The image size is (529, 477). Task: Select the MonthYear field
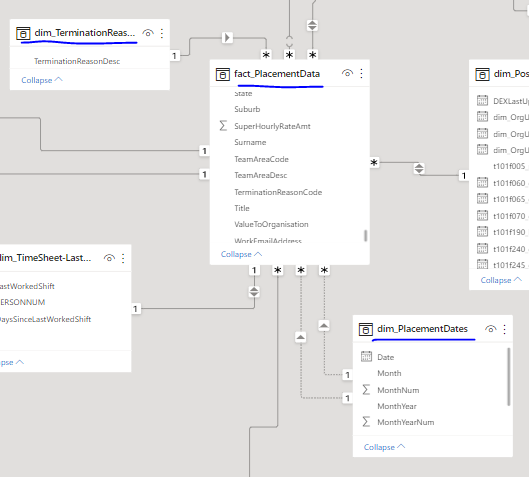pos(397,406)
